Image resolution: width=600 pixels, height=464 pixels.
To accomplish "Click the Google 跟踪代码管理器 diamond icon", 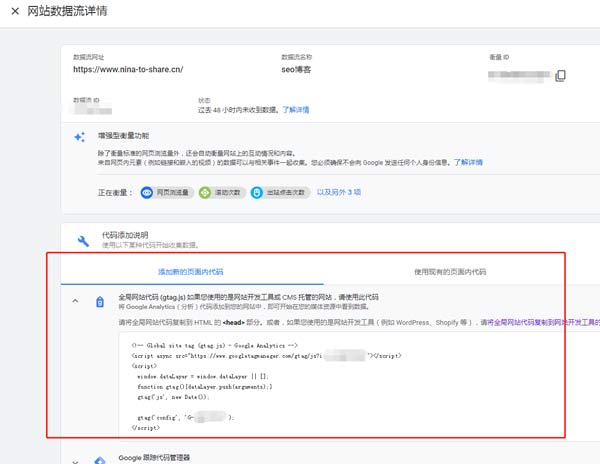I will point(100,460).
